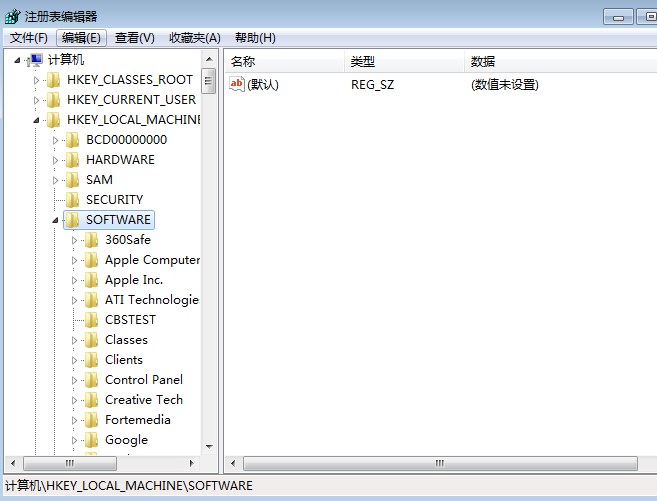Click the 360Safe folder icon
The height and width of the screenshot is (501, 657).
[91, 240]
